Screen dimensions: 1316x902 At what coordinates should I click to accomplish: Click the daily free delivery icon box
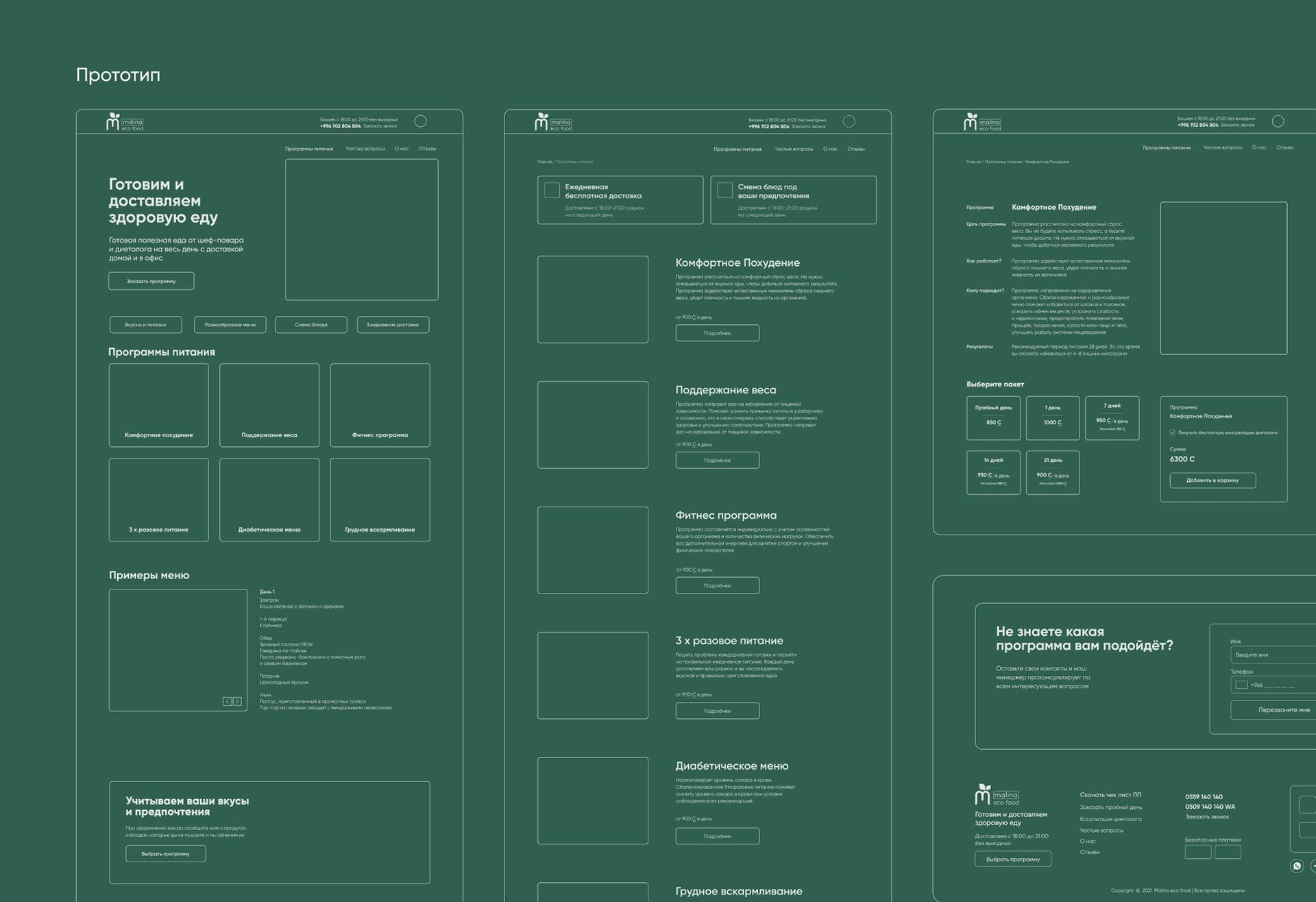pos(552,190)
